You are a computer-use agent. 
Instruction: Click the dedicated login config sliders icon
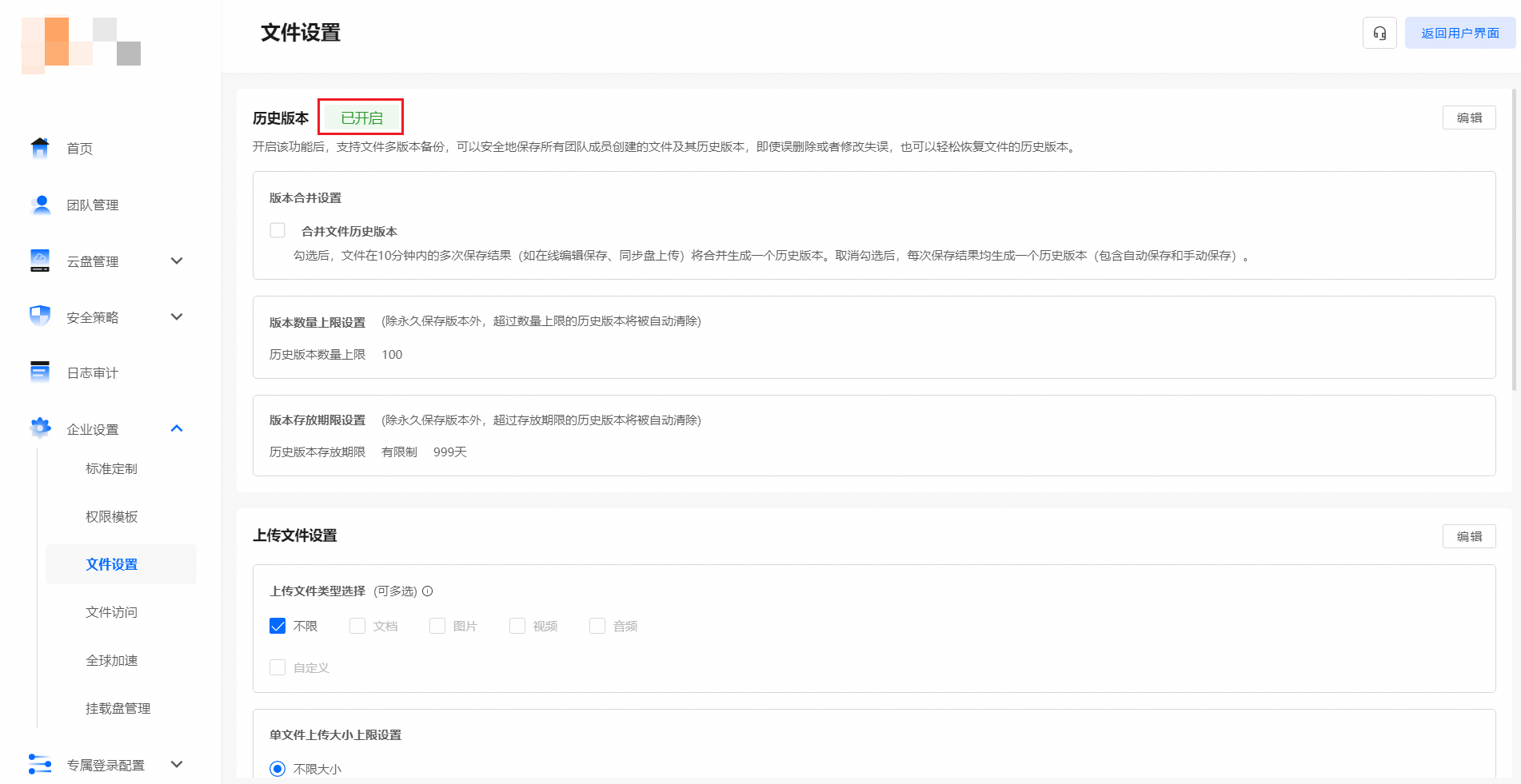[x=39, y=765]
